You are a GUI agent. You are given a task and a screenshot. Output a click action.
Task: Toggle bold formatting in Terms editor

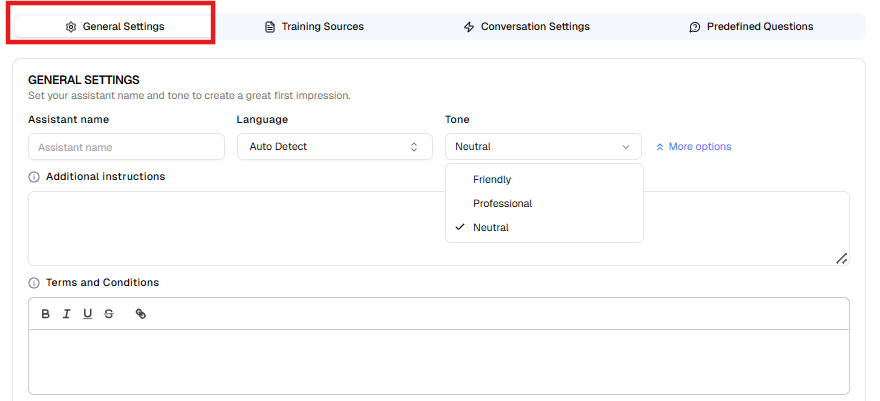(46, 314)
